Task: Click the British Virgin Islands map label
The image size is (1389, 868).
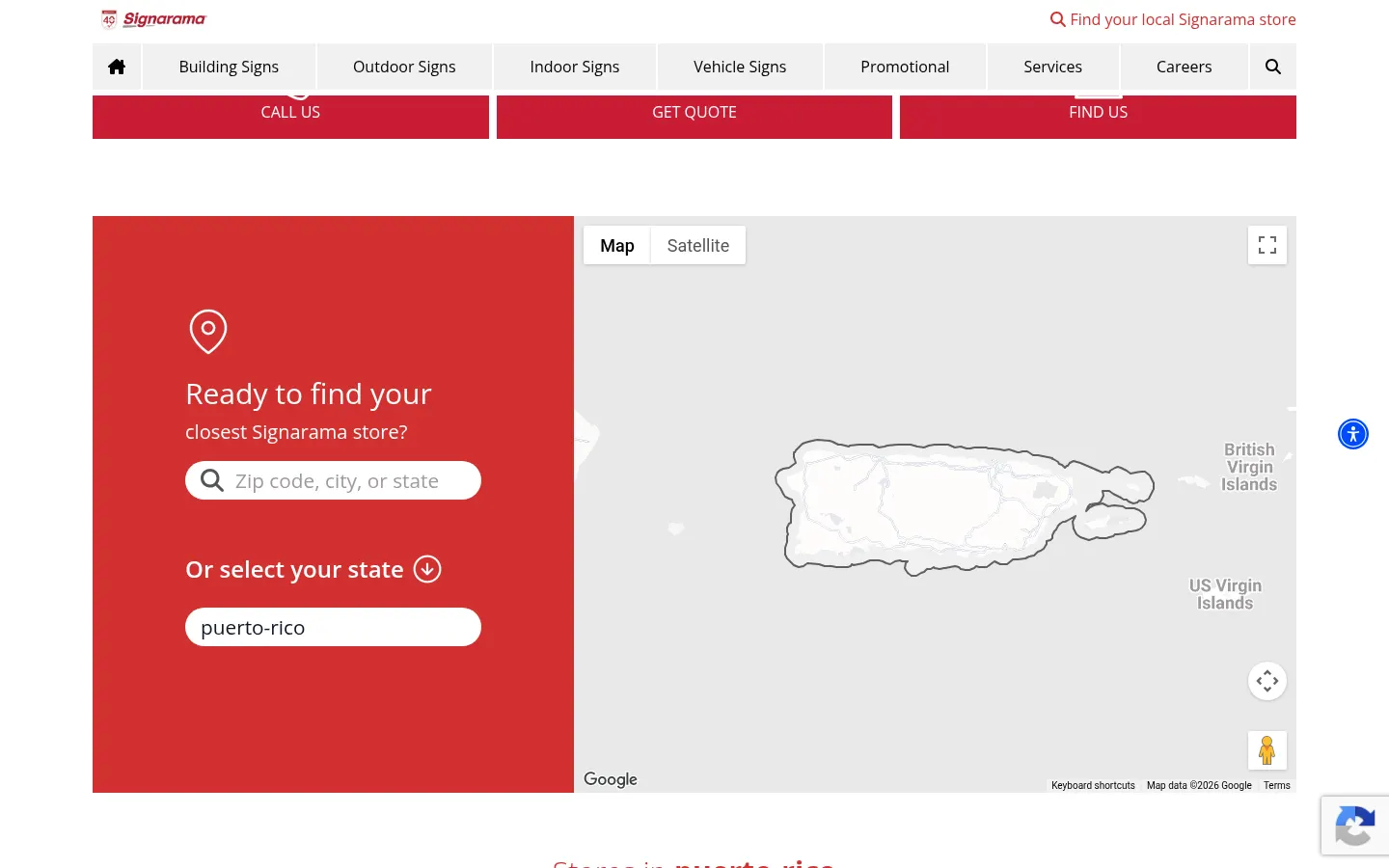Action: point(1249,467)
